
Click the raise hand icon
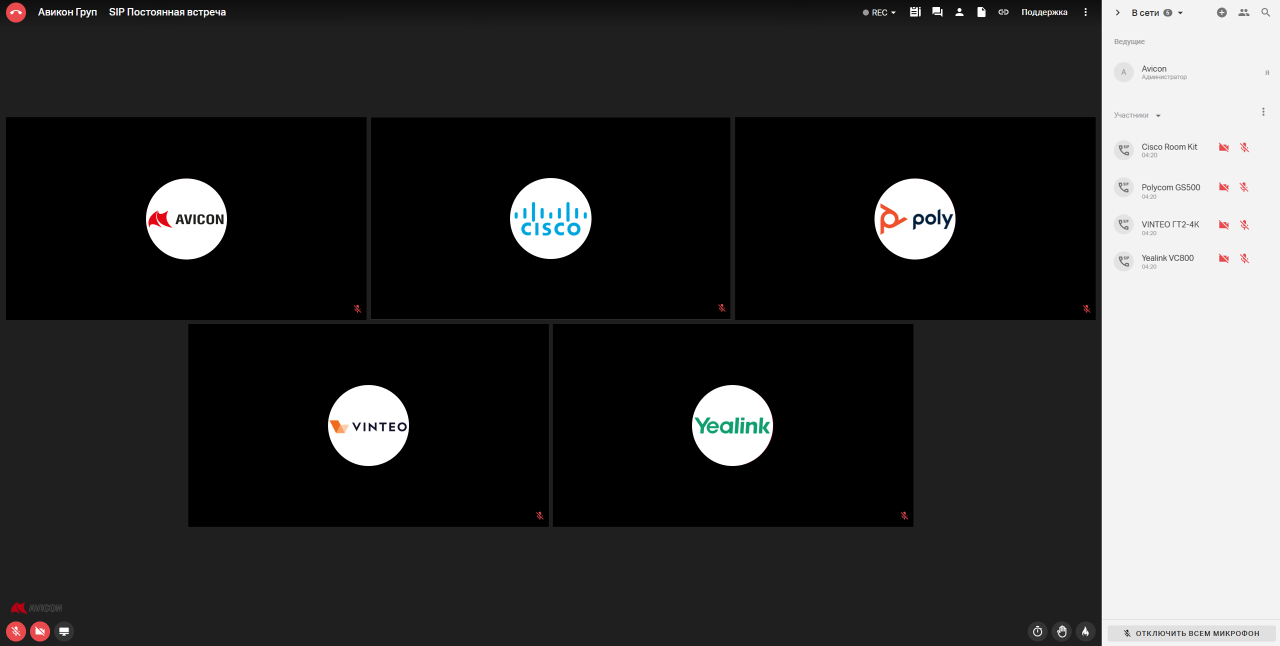[x=1061, y=631]
